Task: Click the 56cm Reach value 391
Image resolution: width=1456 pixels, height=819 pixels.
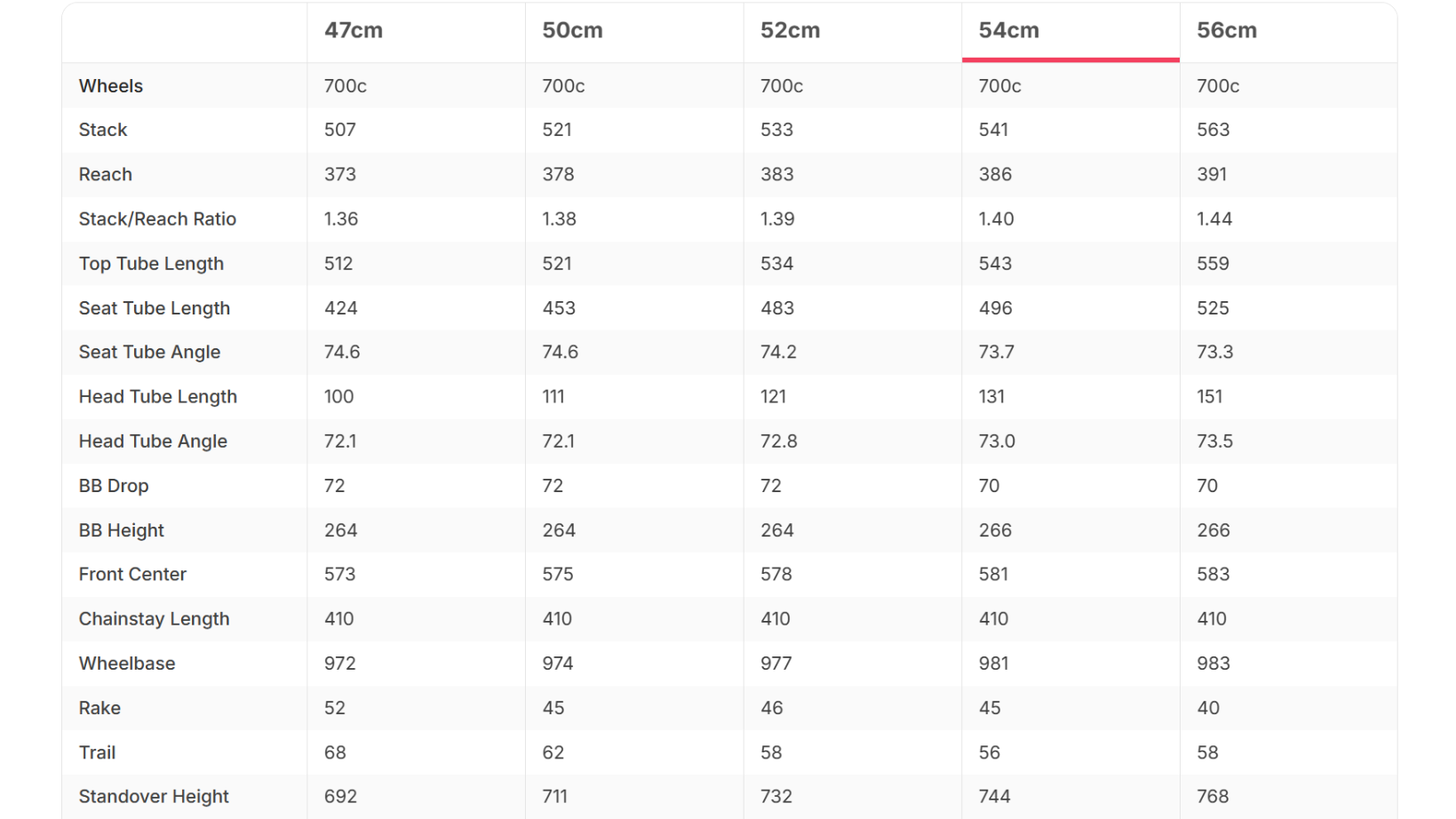Action: coord(1212,175)
